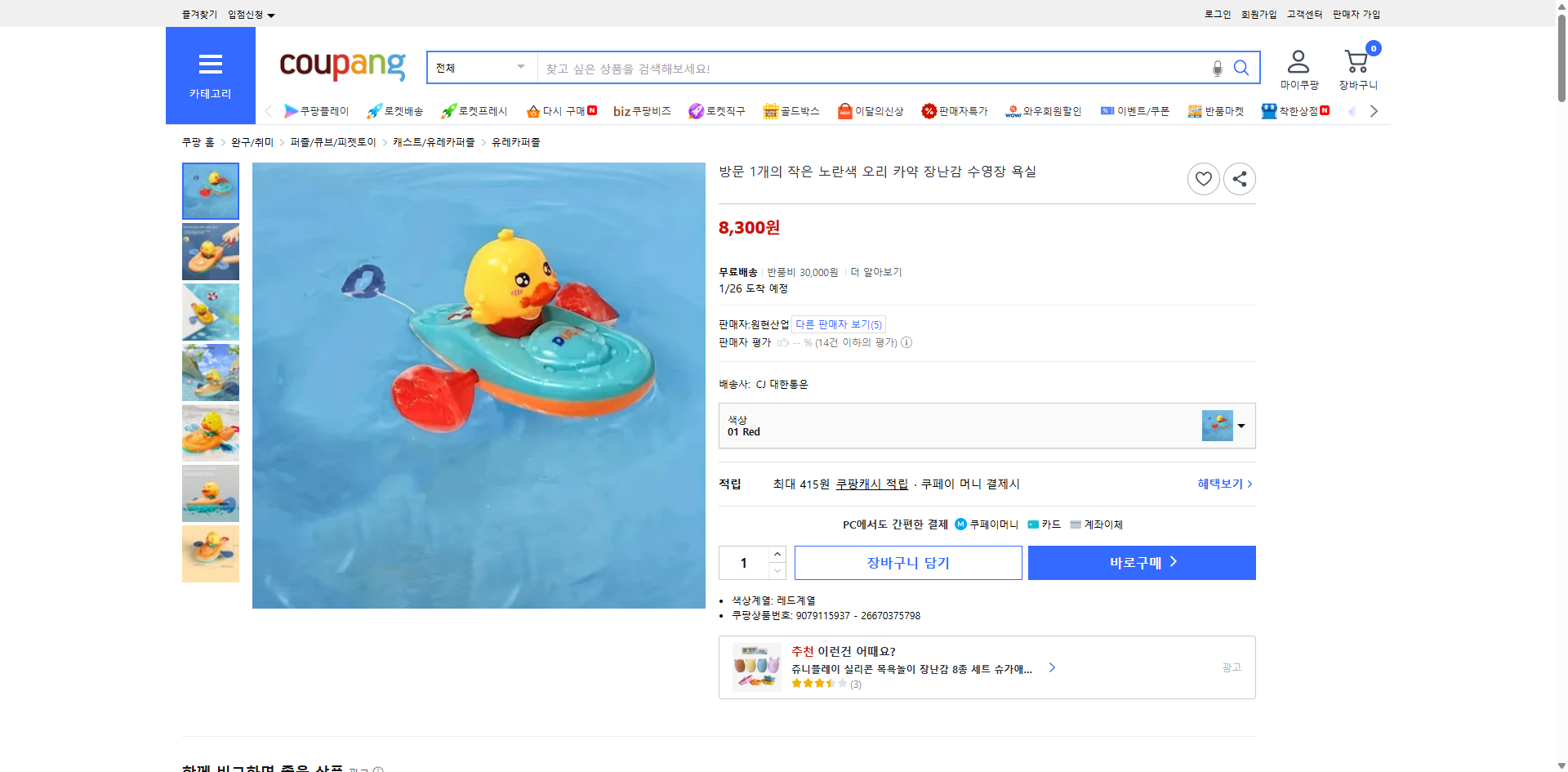Click the seller rating info tooltip icon
This screenshot has width=1568, height=772.
[906, 342]
